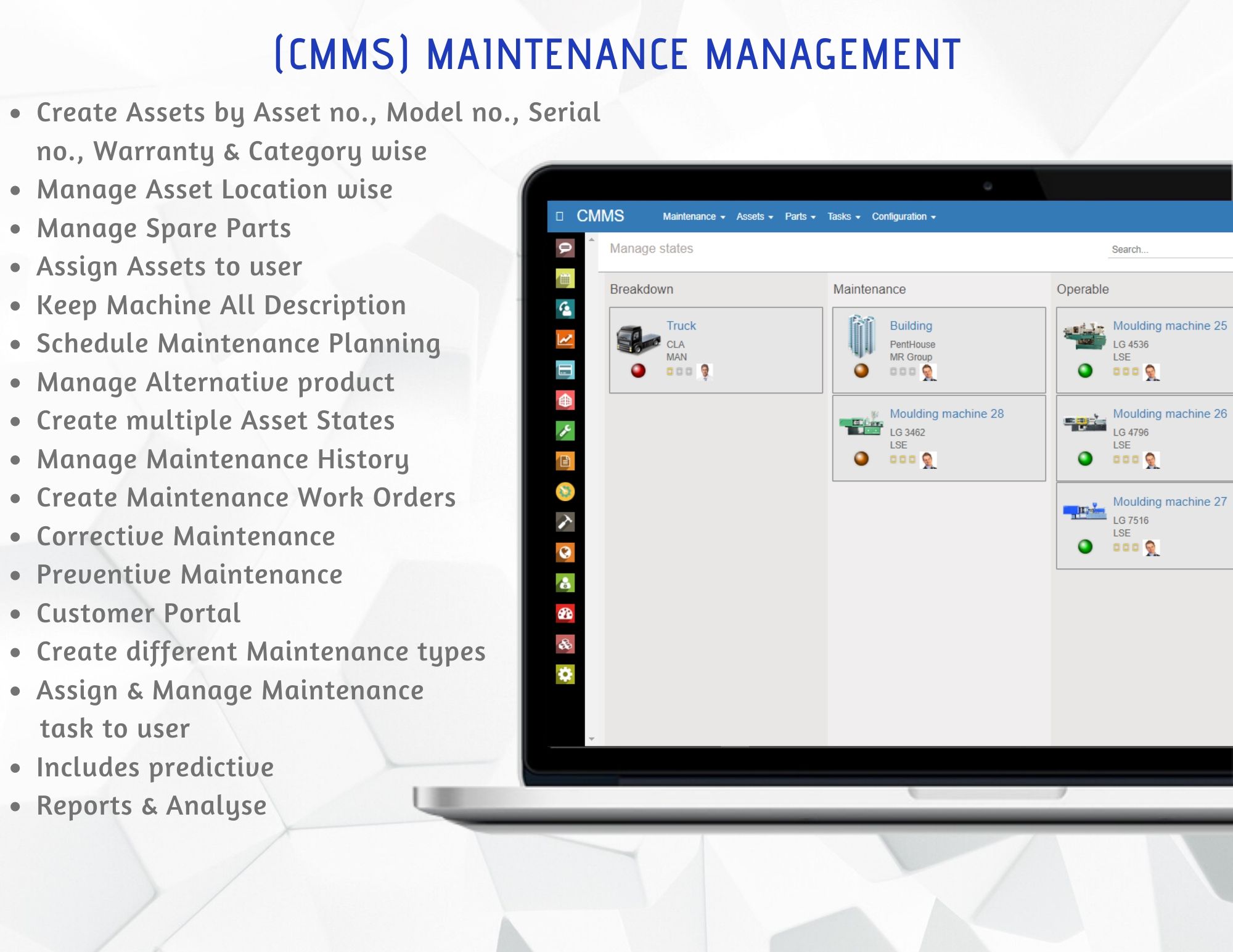Open the Calendar app in sidebar
This screenshot has height=952, width=1233.
pos(565,279)
